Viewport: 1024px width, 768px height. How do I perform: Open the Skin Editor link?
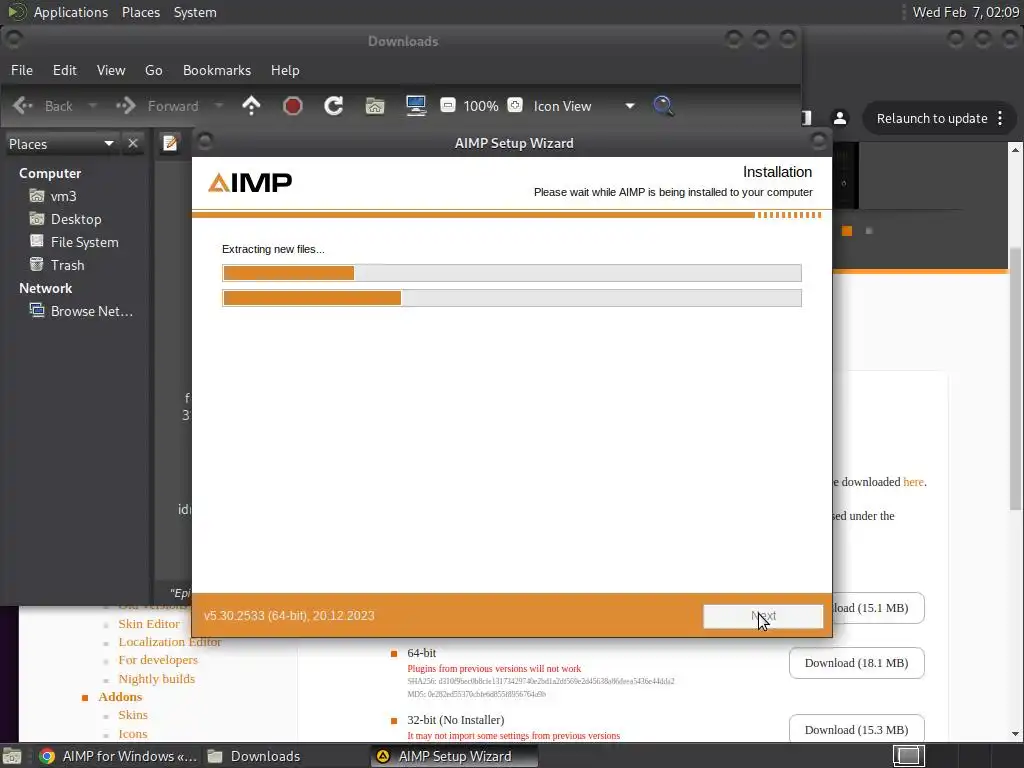(149, 624)
